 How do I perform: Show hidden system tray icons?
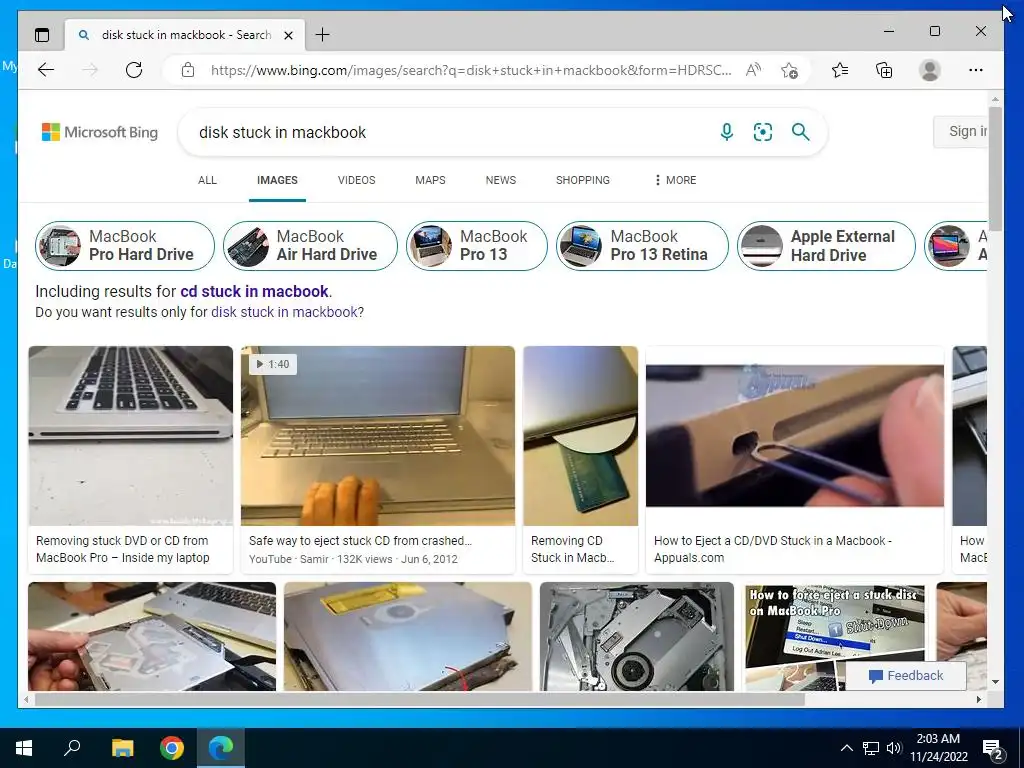(x=846, y=748)
